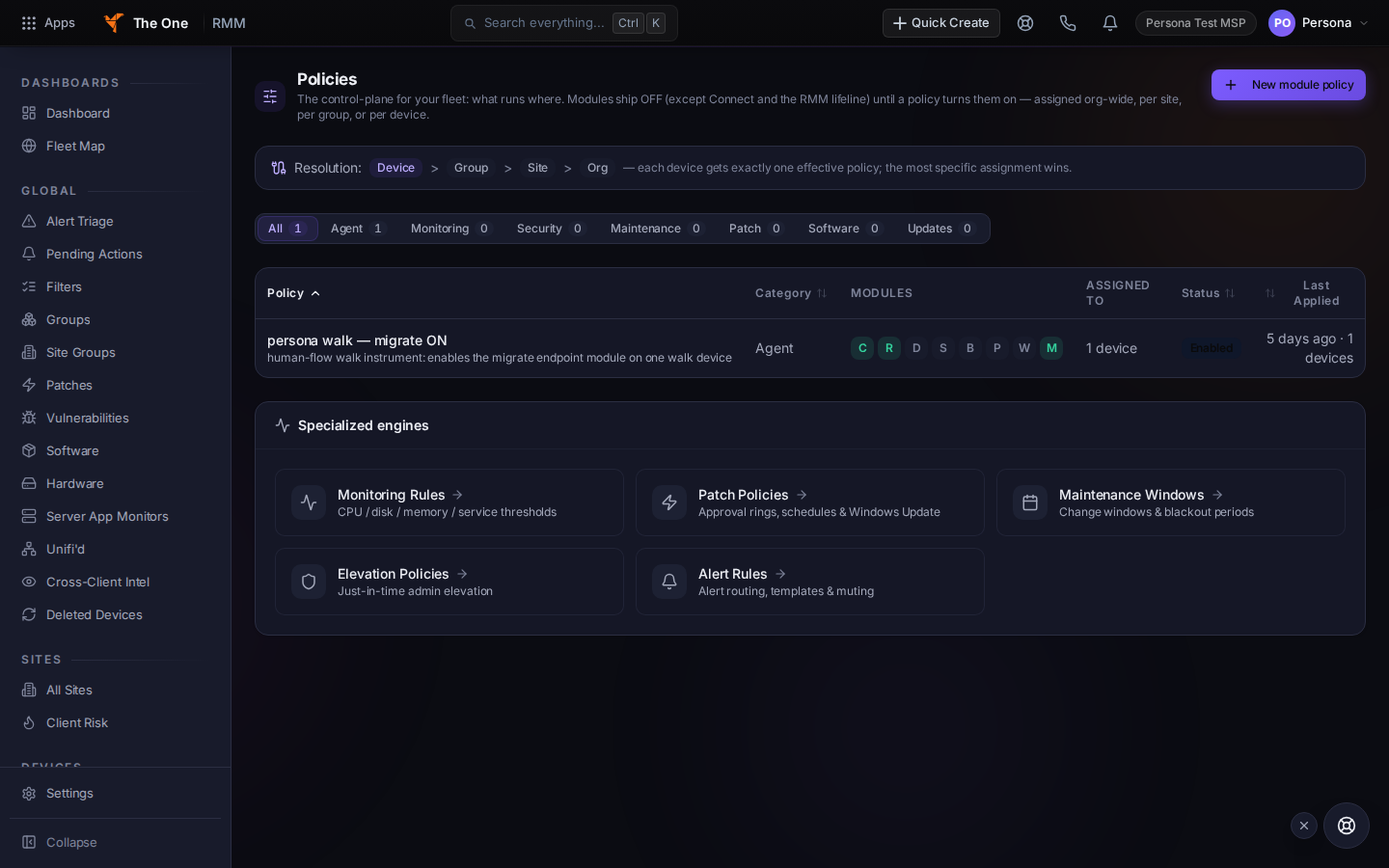Viewport: 1389px width, 868px height.
Task: Open the phone dialer icon
Action: (x=1068, y=23)
